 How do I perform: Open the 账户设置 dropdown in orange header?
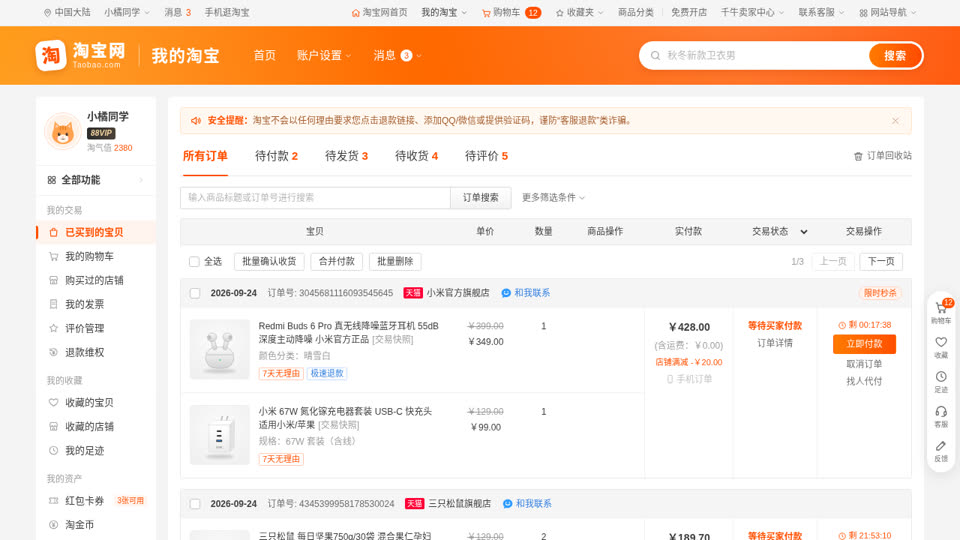324,56
